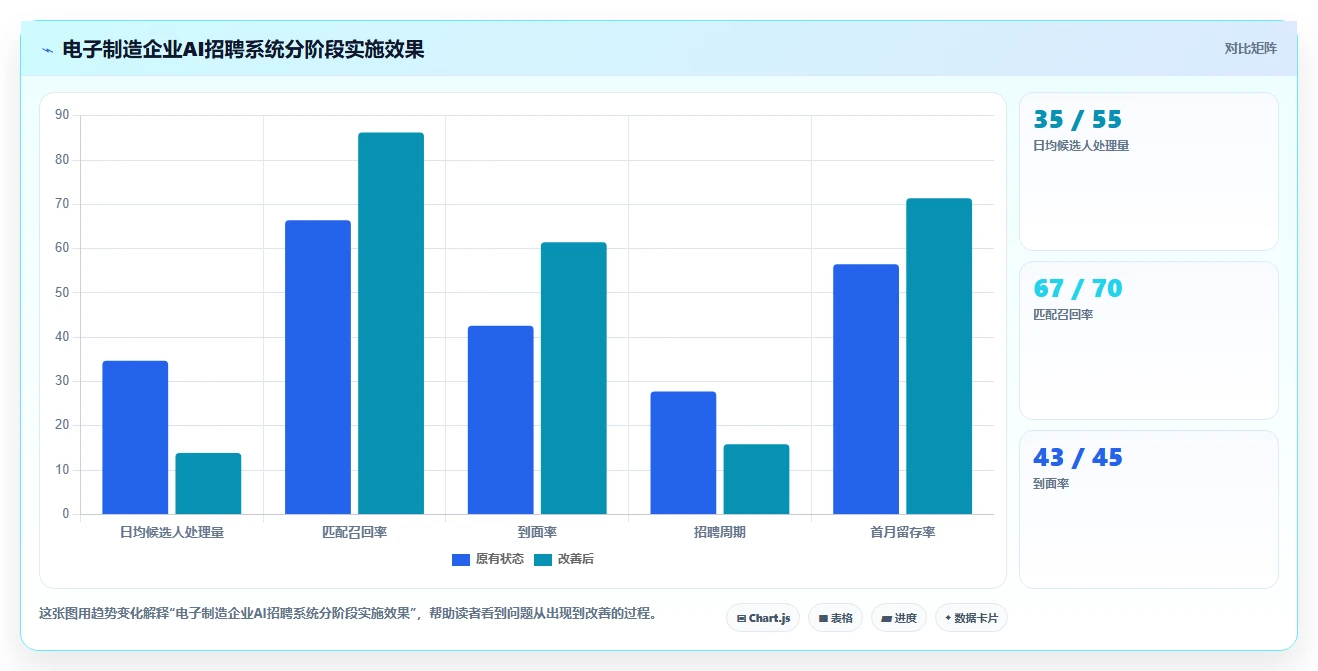Open the 对比矩阵 label in the header
Screen dimensions: 1318x671
click(x=1251, y=48)
